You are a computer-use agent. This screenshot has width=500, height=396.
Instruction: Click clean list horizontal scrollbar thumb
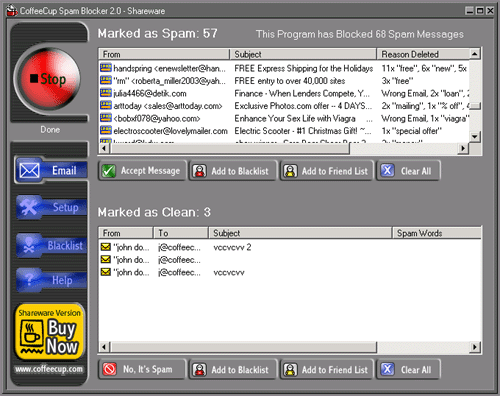point(243,347)
